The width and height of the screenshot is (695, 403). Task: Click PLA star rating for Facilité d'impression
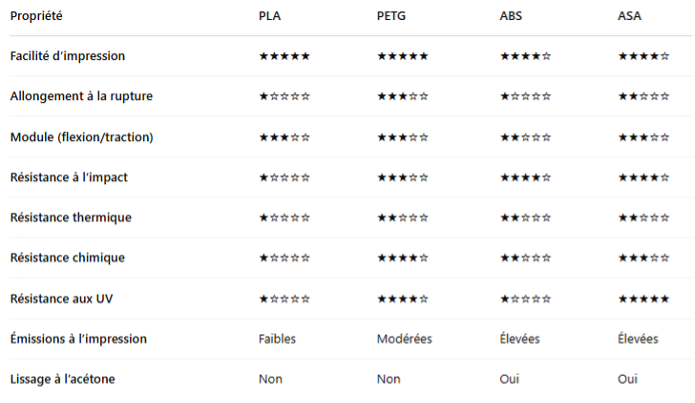tap(284, 56)
